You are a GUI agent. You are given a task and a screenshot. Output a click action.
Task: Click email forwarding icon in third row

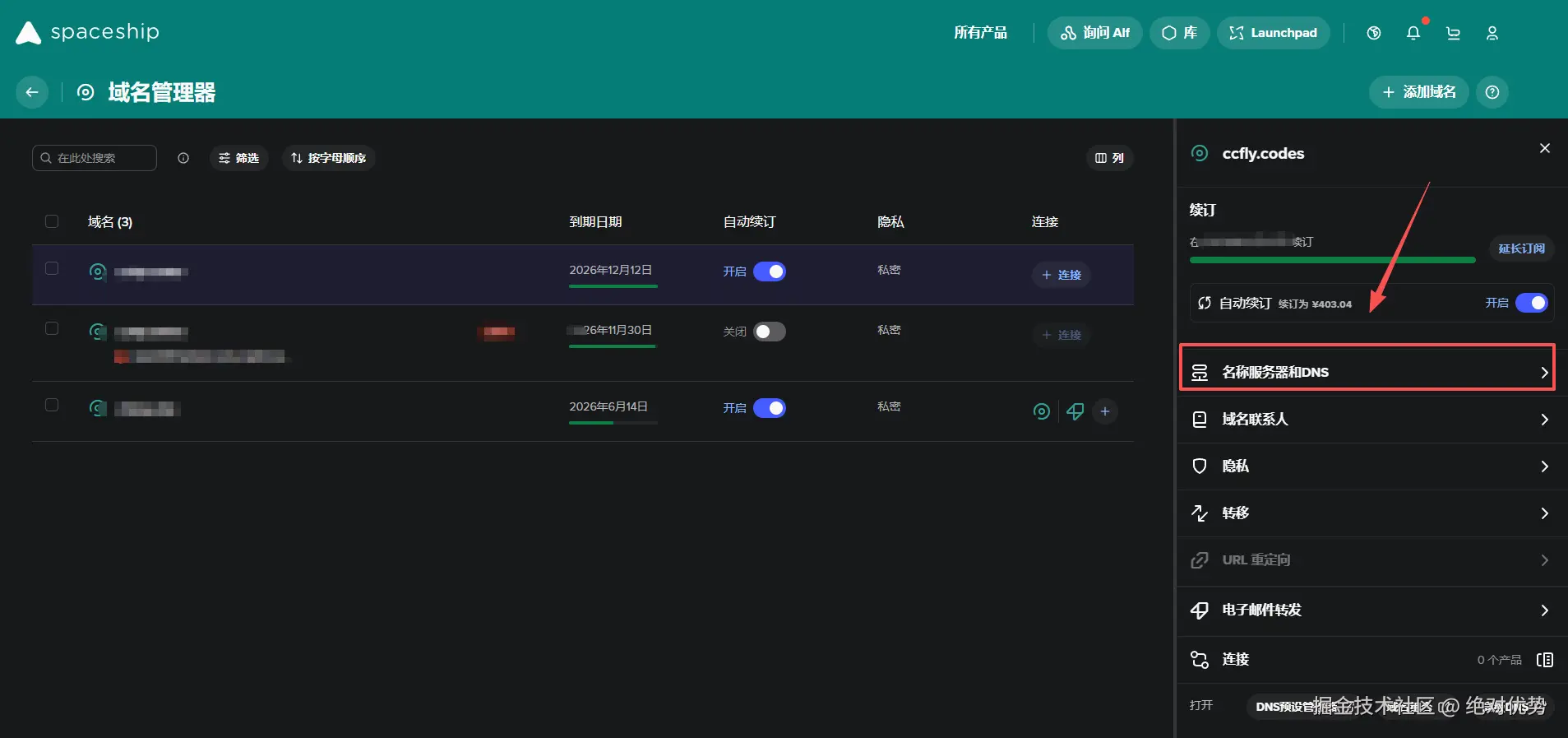1075,411
